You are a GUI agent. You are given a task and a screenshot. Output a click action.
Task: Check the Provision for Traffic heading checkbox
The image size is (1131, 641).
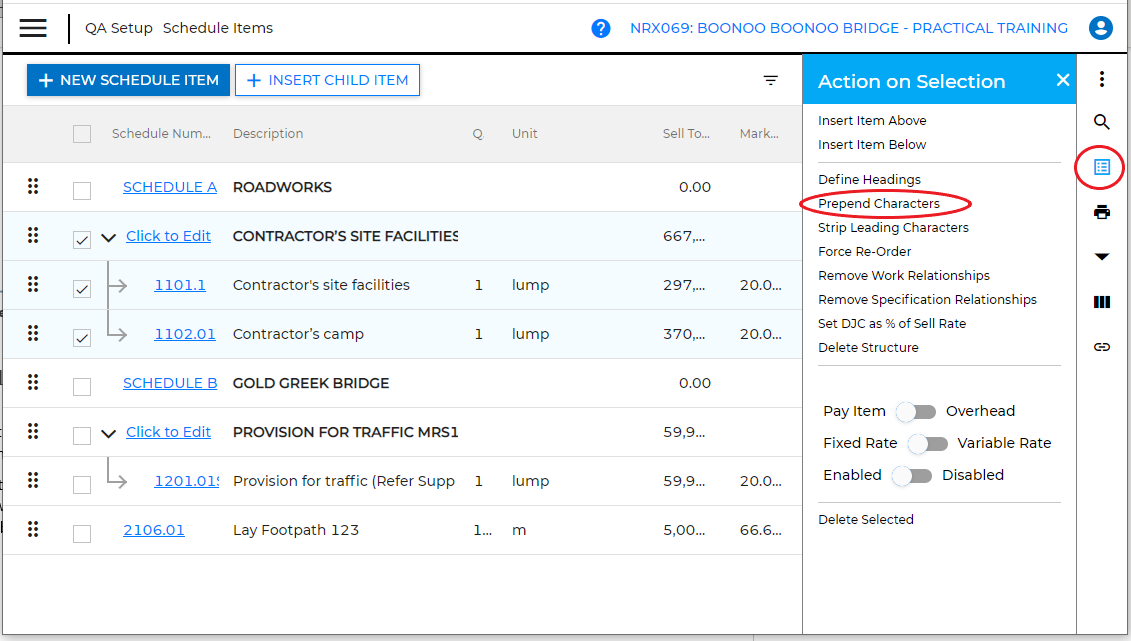click(82, 436)
